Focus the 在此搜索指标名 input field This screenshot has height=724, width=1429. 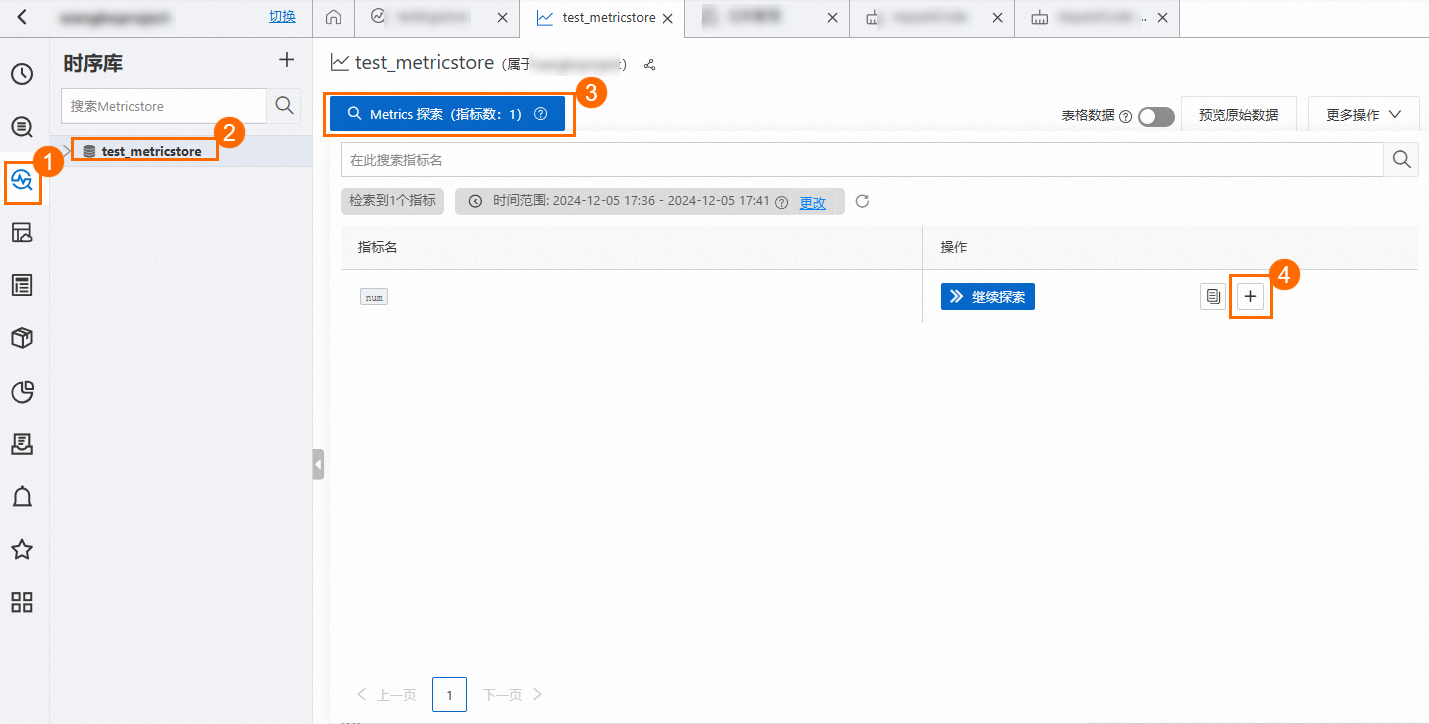pos(862,160)
